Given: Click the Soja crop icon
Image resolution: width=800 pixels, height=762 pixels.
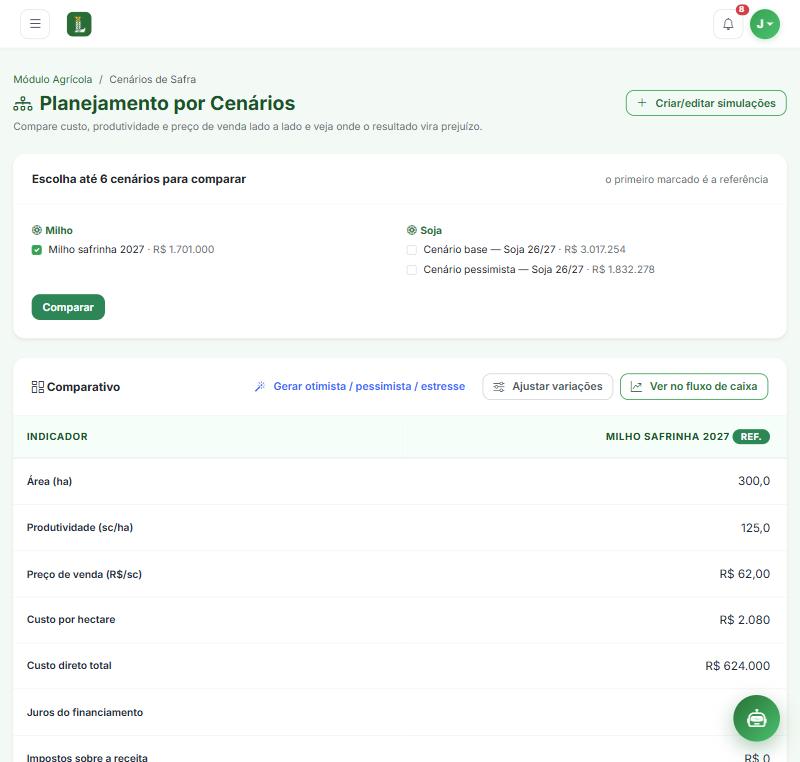Looking at the screenshot, I should pos(412,230).
